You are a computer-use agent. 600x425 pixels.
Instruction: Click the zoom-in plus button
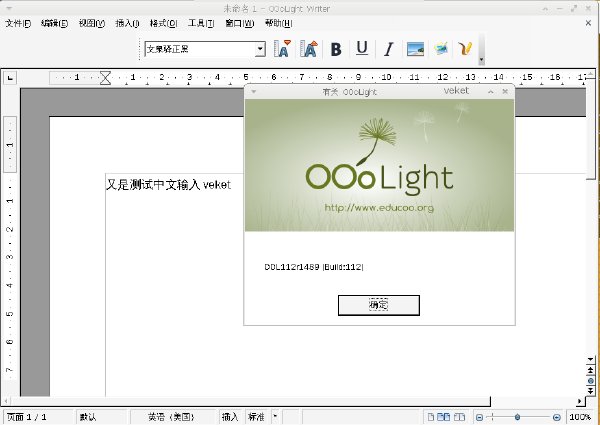[557, 417]
